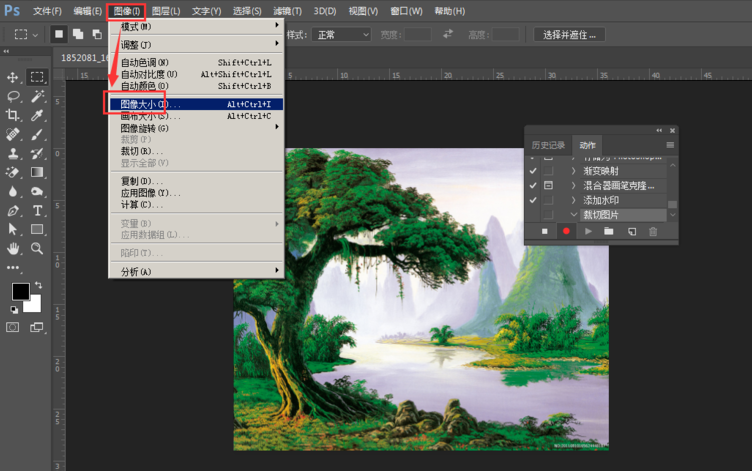Open the 窗口(W) menu

point(406,11)
